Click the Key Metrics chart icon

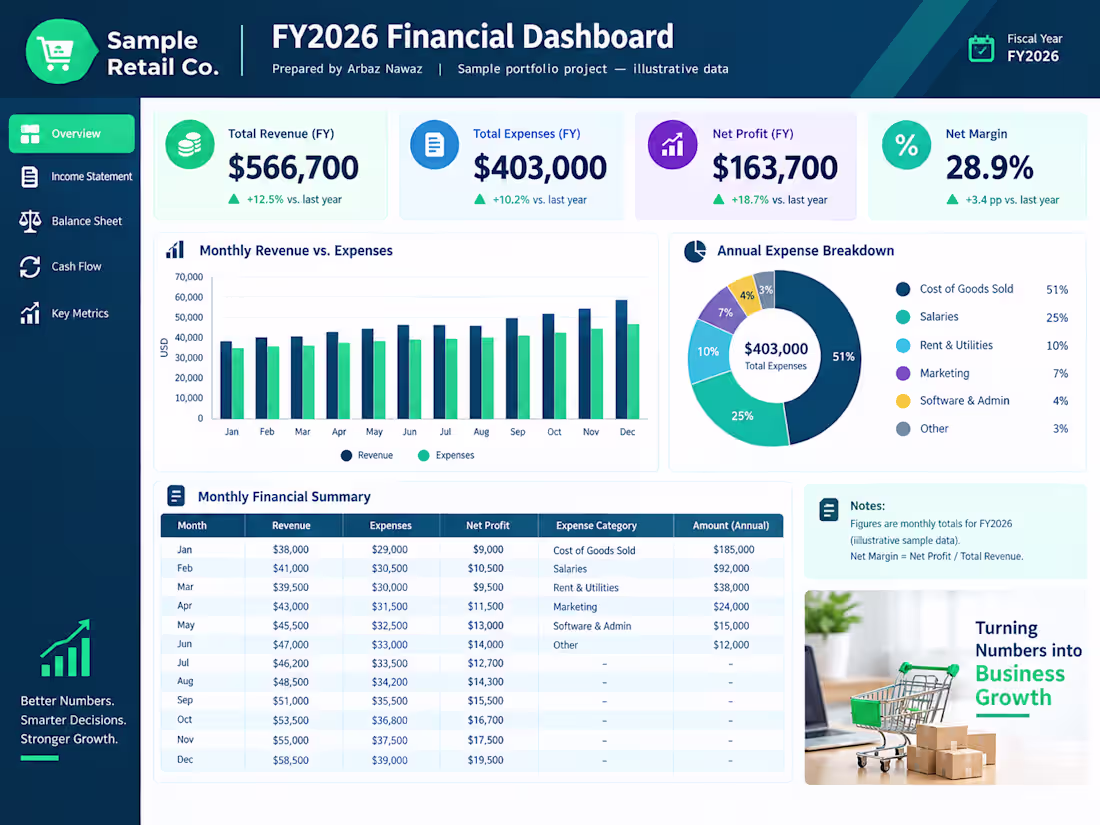click(x=29, y=313)
